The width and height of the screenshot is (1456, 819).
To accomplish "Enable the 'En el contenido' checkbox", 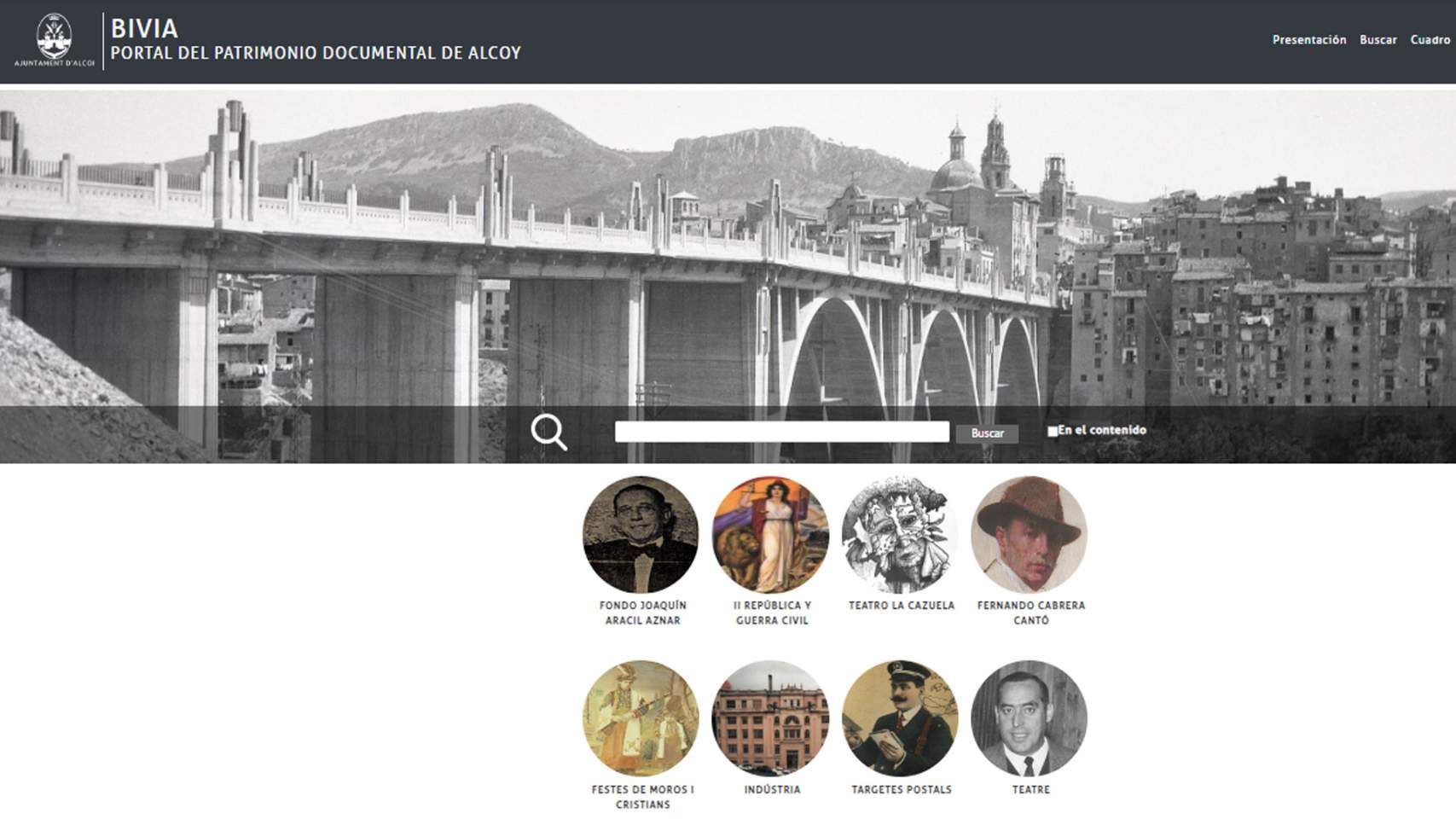I will pos(1053,432).
